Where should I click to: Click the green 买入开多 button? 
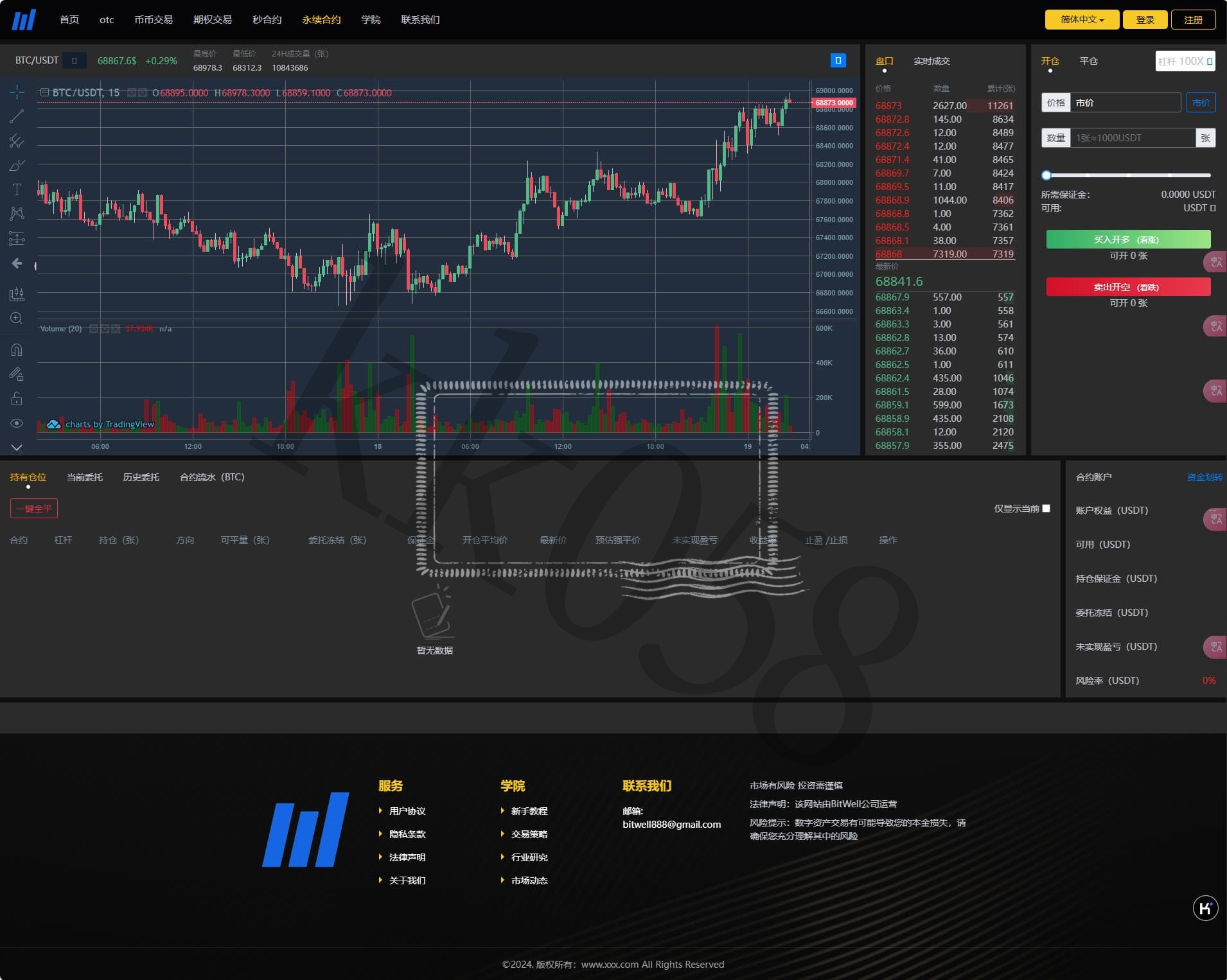(1128, 240)
